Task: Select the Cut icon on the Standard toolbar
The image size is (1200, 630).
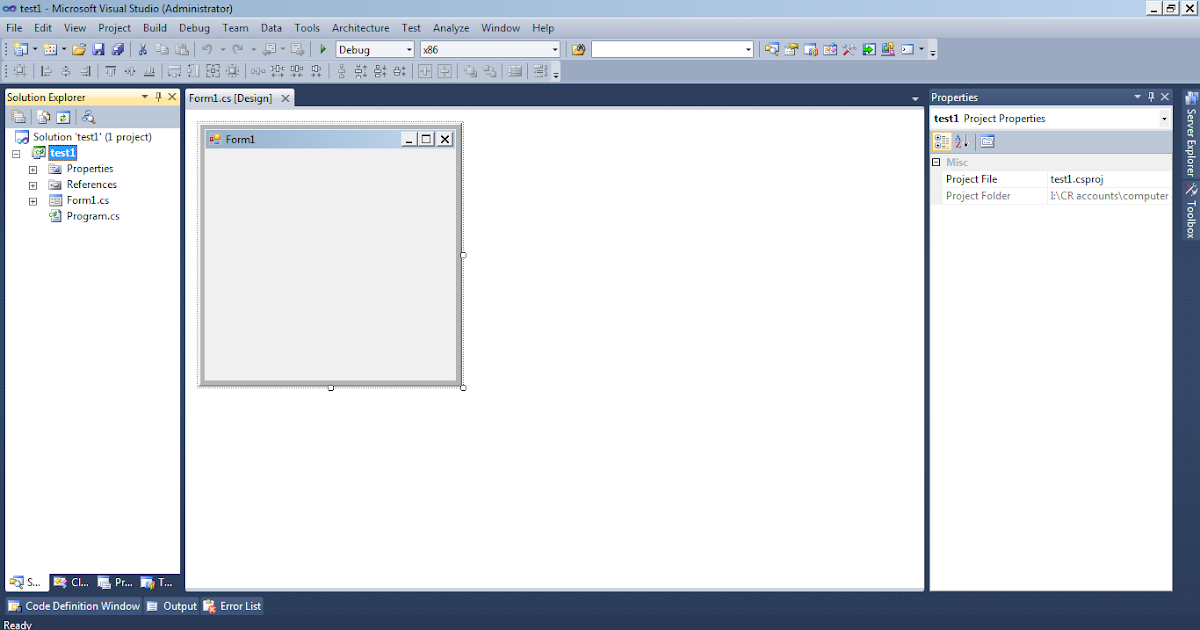Action: pyautogui.click(x=142, y=49)
